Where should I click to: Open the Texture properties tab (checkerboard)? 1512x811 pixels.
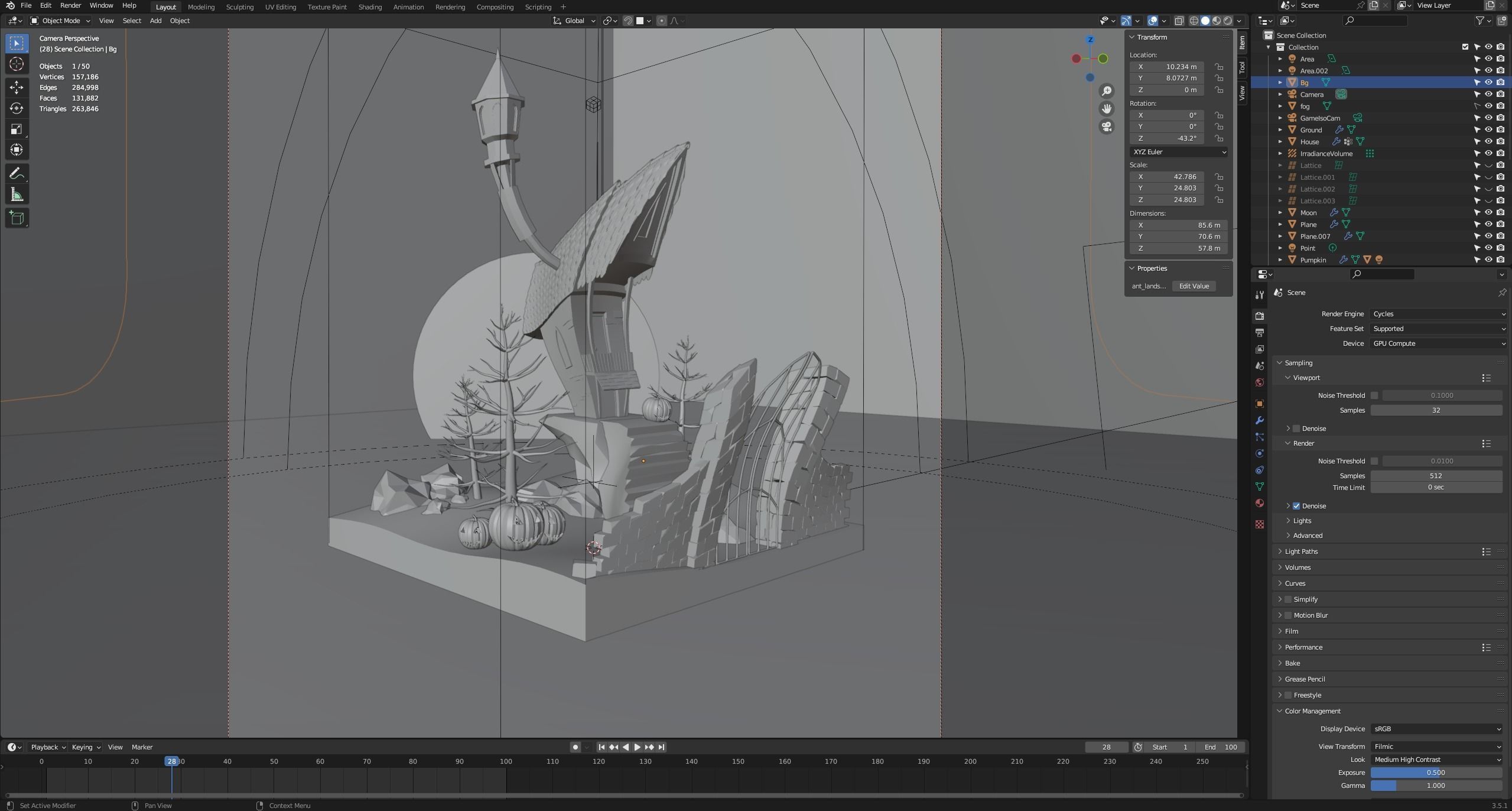point(1260,524)
